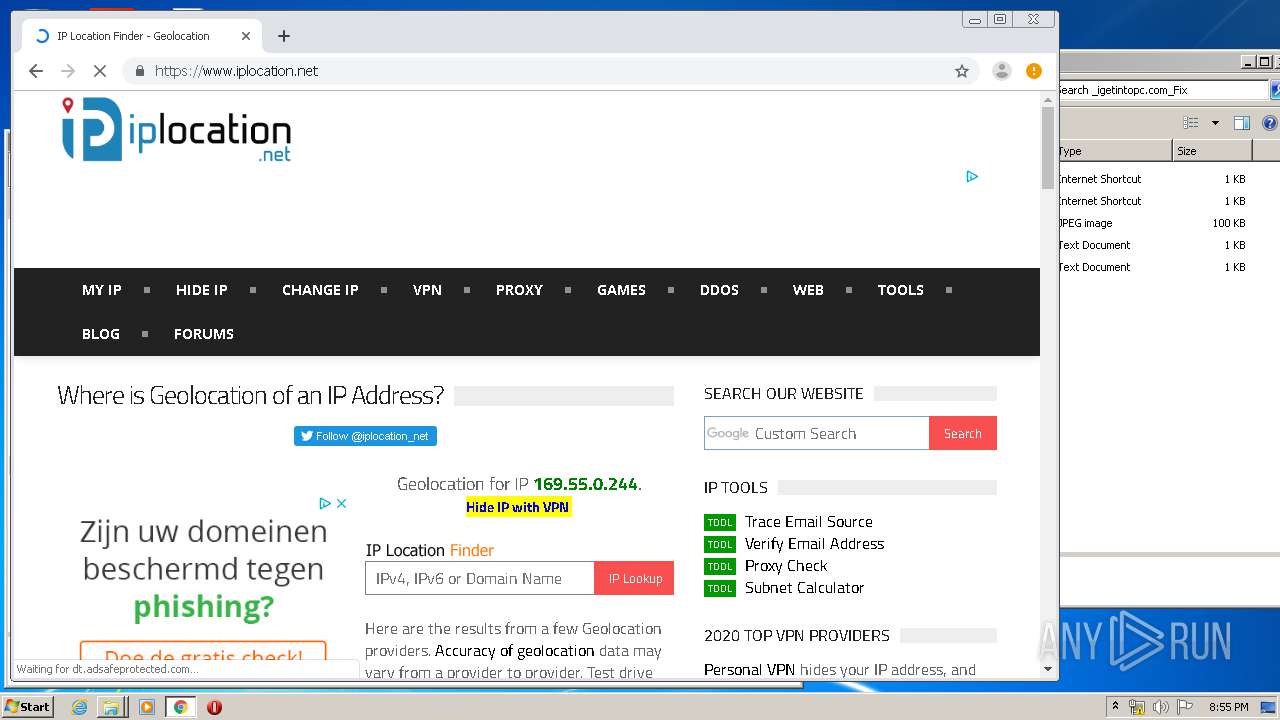This screenshot has width=1280, height=720.
Task: Click the TOOL badge beside Proxy Check
Action: 720,566
